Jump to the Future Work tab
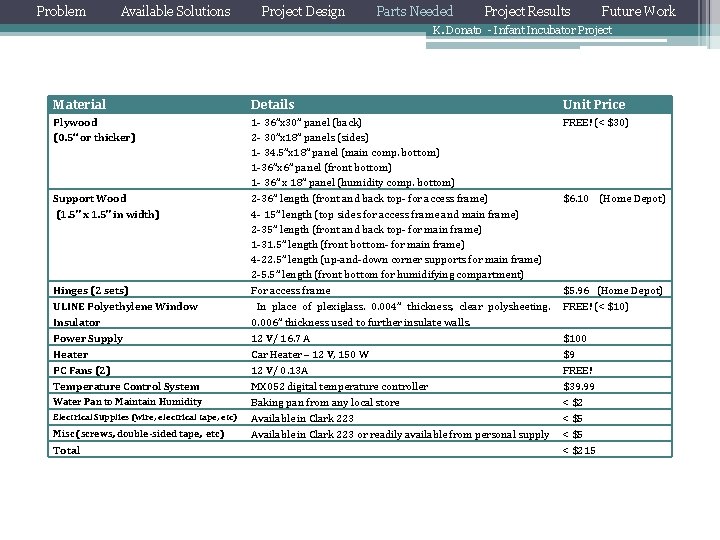 pos(638,11)
